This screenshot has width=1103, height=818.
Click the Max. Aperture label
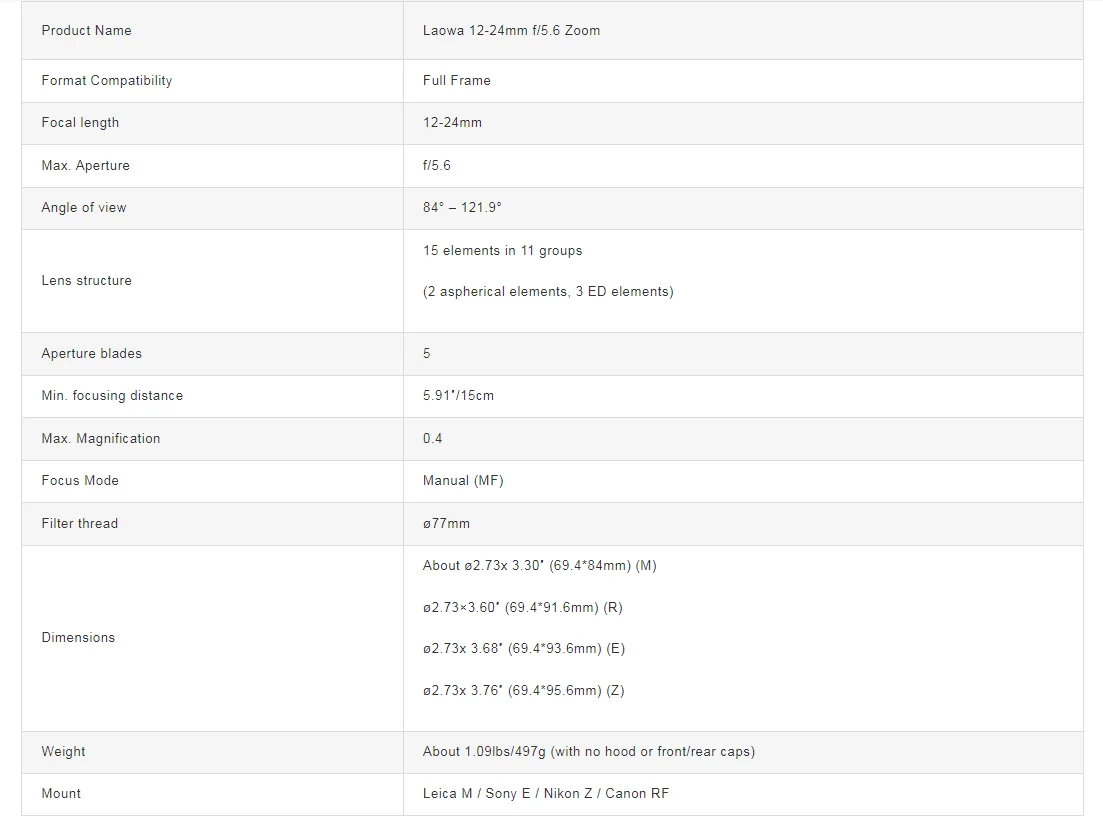(85, 165)
